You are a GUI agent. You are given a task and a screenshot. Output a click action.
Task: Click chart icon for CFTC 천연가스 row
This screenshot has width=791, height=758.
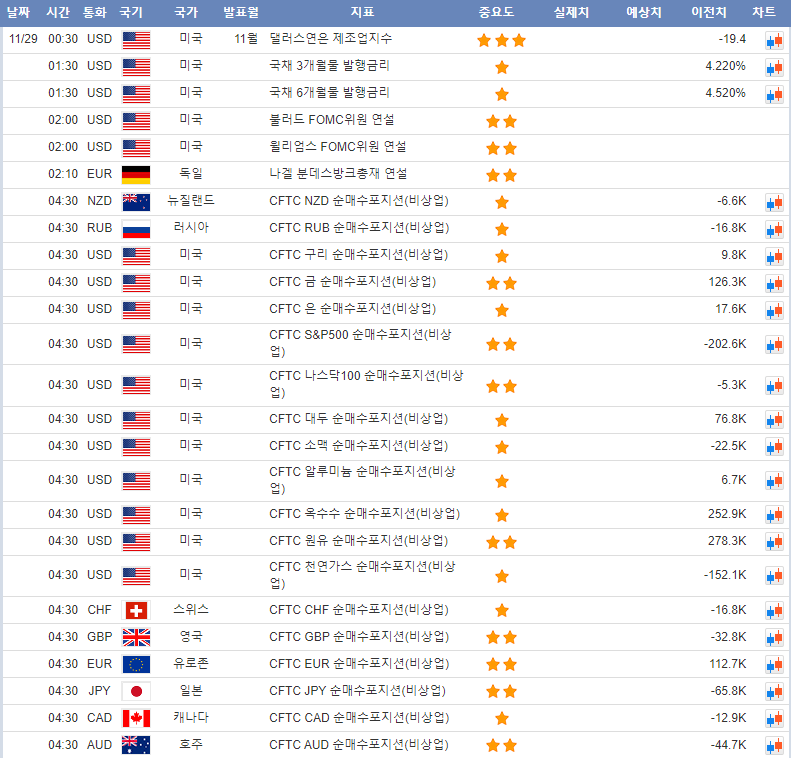click(774, 576)
